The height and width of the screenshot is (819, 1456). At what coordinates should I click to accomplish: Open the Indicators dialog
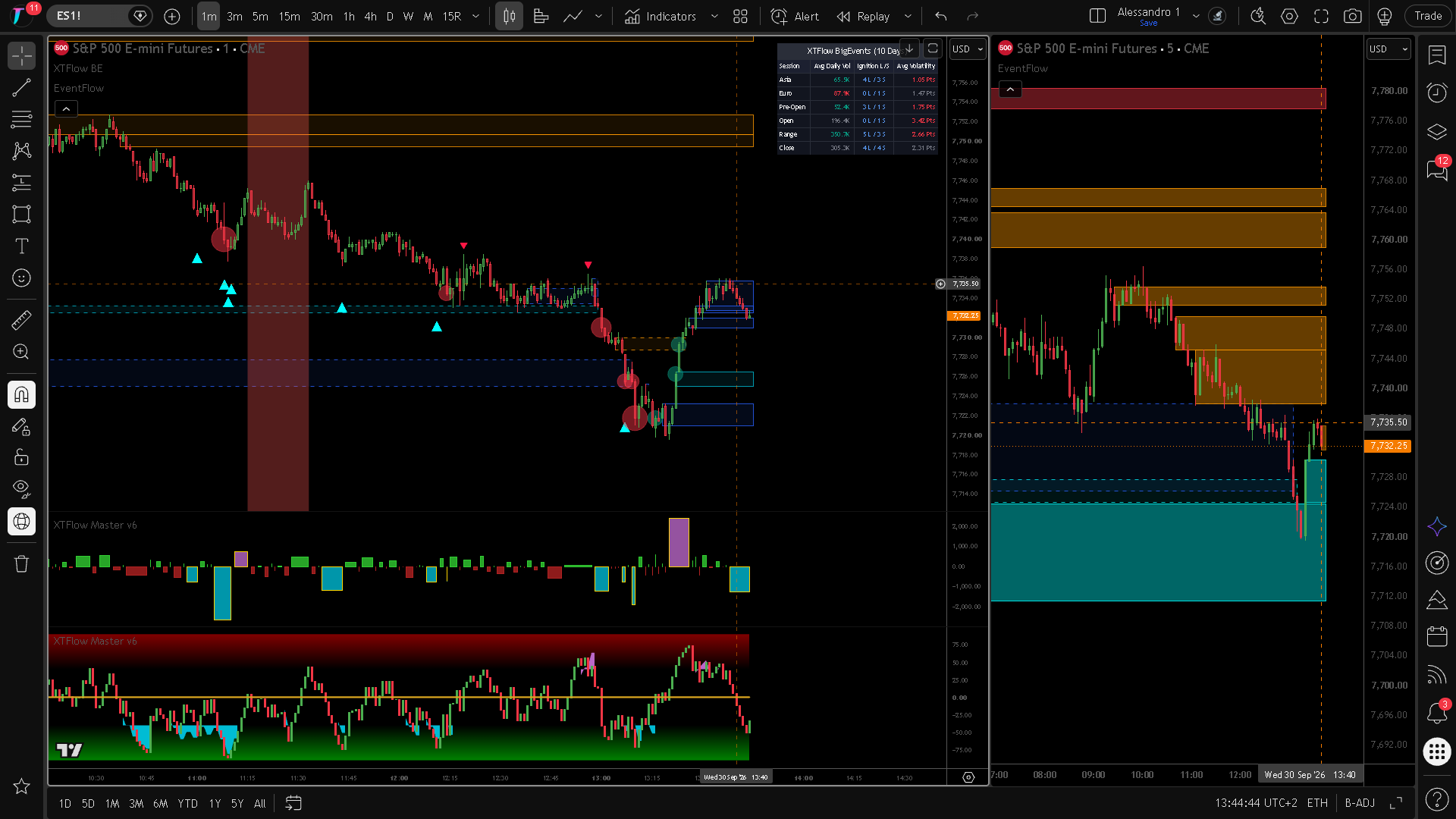[x=661, y=16]
